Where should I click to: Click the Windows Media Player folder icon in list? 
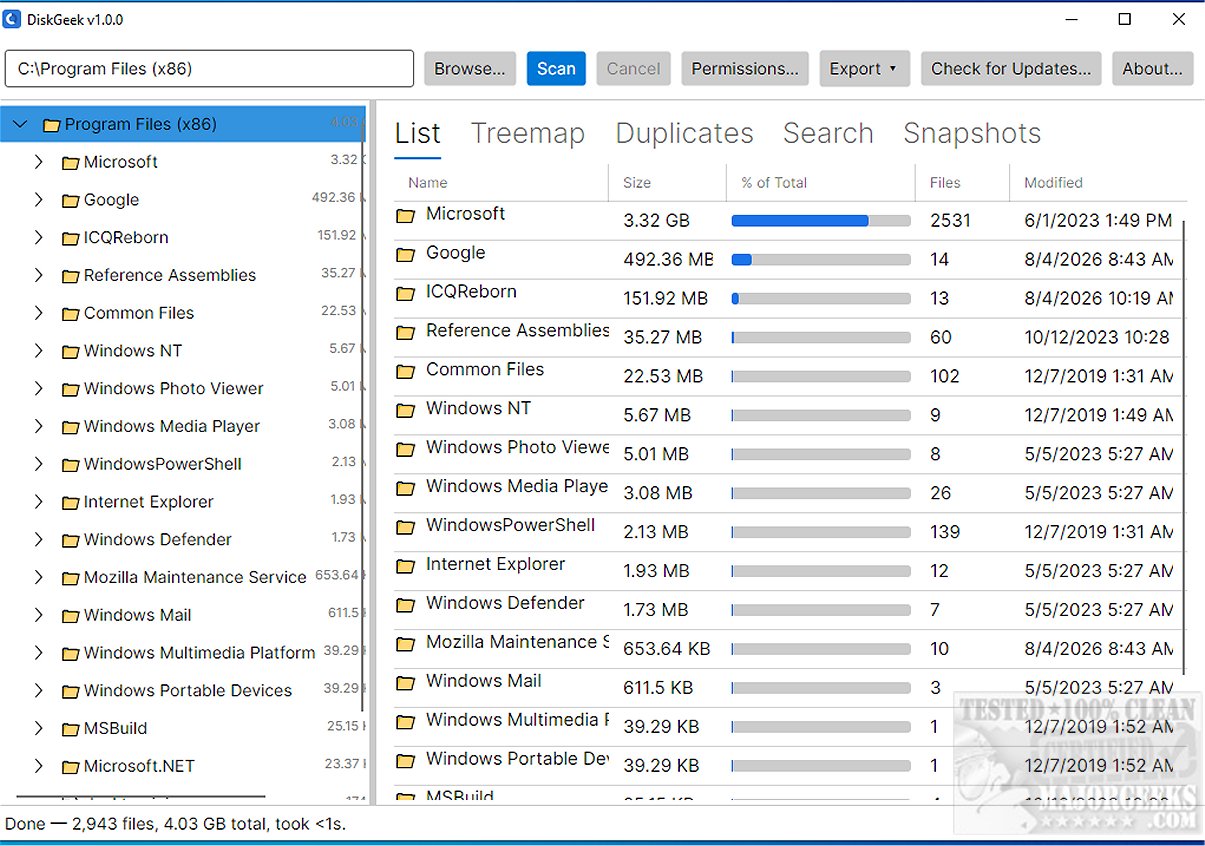[405, 489]
